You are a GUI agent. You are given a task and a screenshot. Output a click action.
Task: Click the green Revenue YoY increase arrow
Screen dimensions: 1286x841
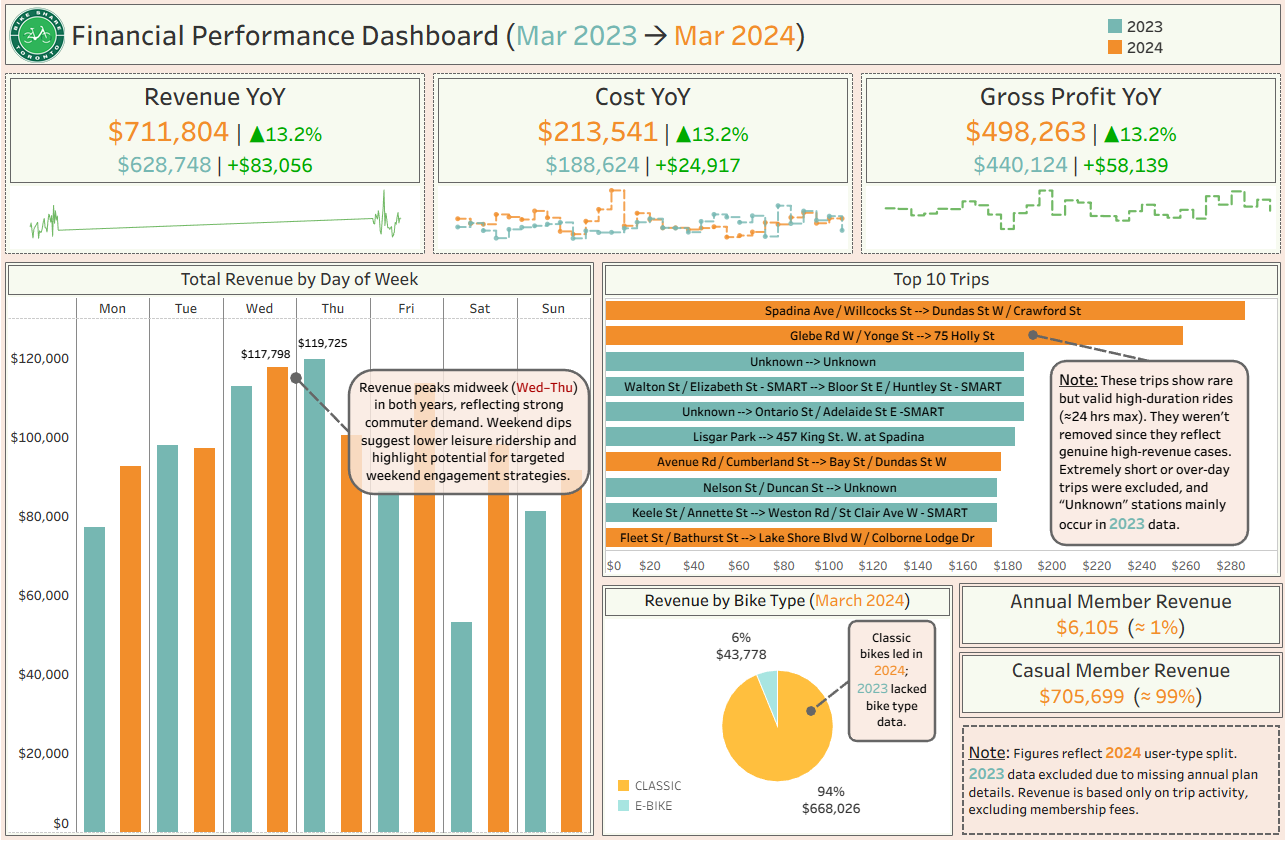point(257,134)
